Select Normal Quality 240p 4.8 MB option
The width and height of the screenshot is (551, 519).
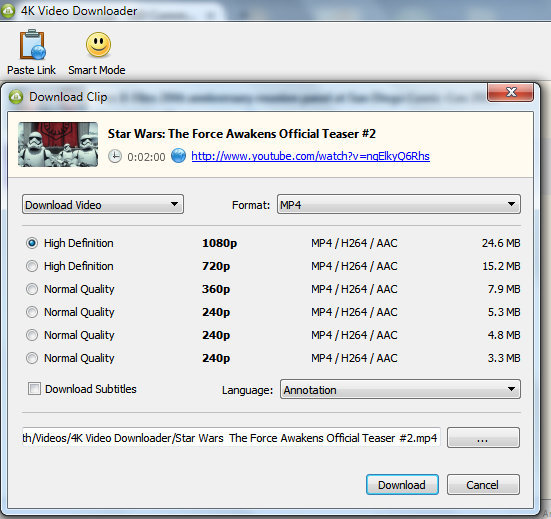coord(32,335)
